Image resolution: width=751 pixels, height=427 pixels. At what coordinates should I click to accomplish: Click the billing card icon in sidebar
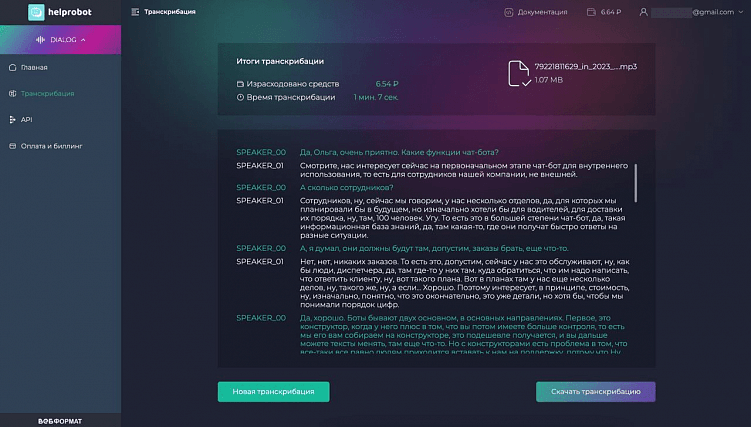coord(12,146)
